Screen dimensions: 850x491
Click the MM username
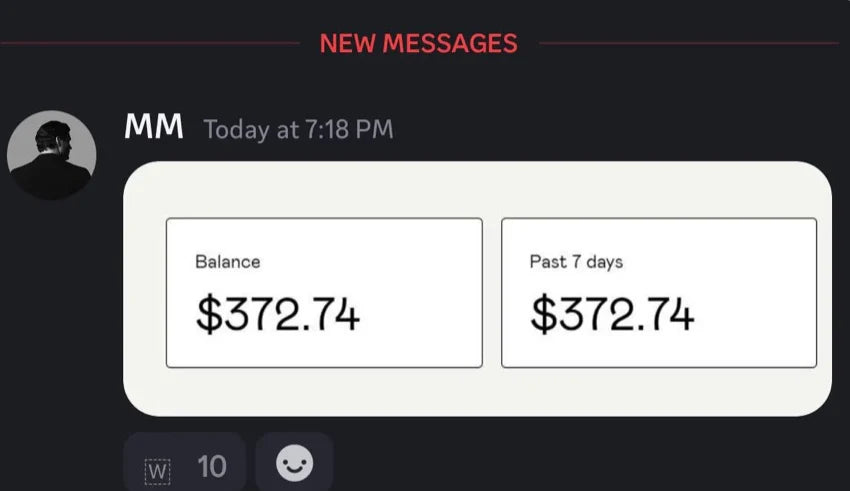pyautogui.click(x=154, y=128)
